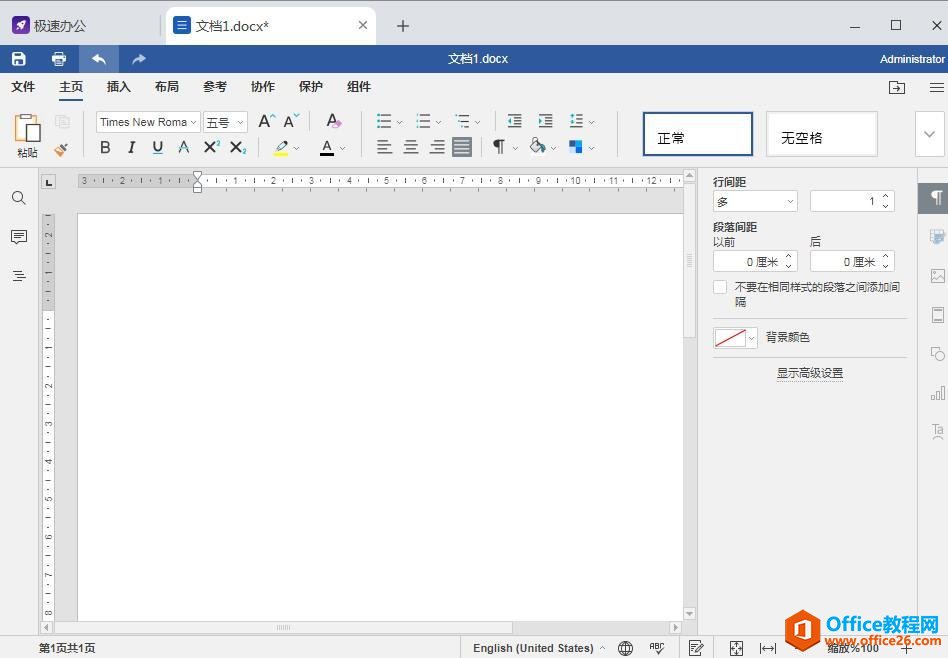The height and width of the screenshot is (658, 948).
Task: Toggle bold formatting
Action: 105,147
